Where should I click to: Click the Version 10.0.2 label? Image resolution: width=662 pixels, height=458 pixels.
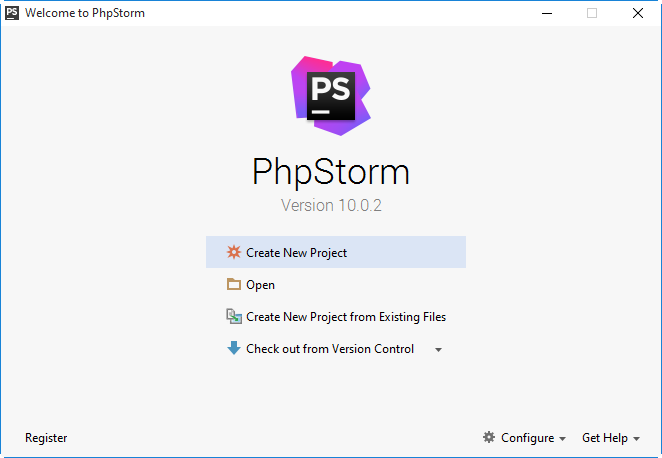(x=331, y=206)
